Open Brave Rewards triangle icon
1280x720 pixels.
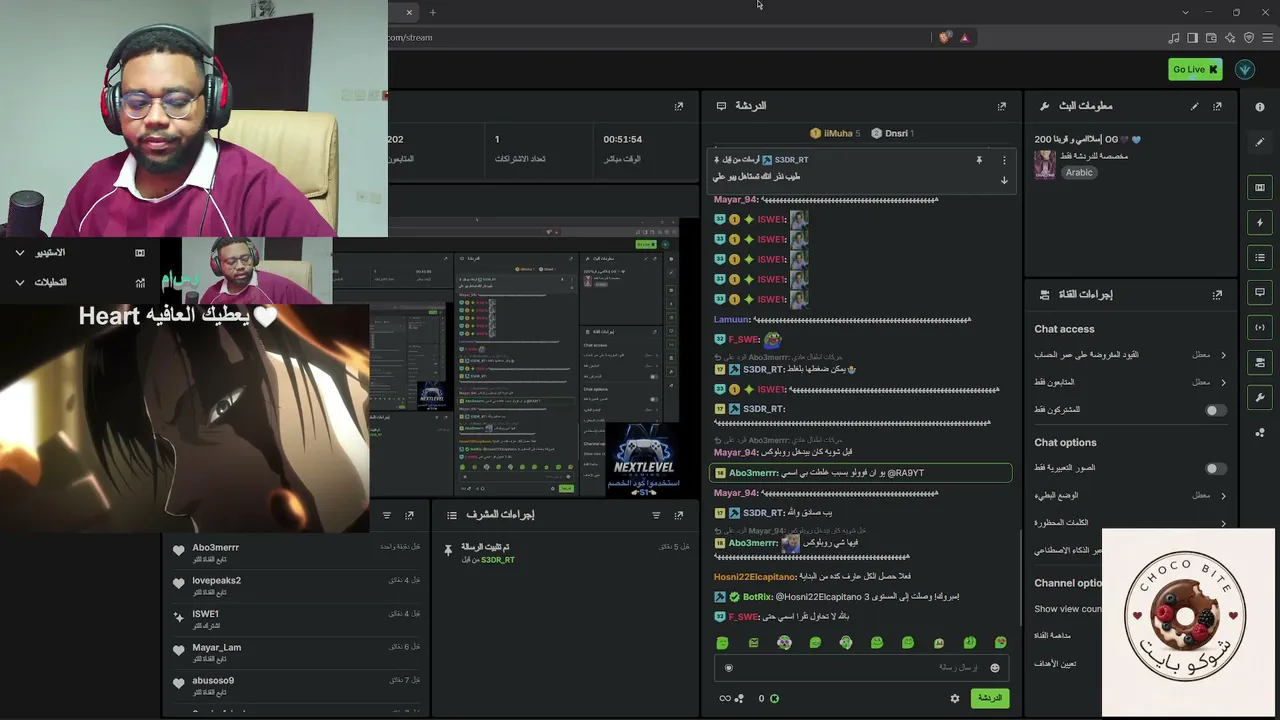click(x=965, y=38)
